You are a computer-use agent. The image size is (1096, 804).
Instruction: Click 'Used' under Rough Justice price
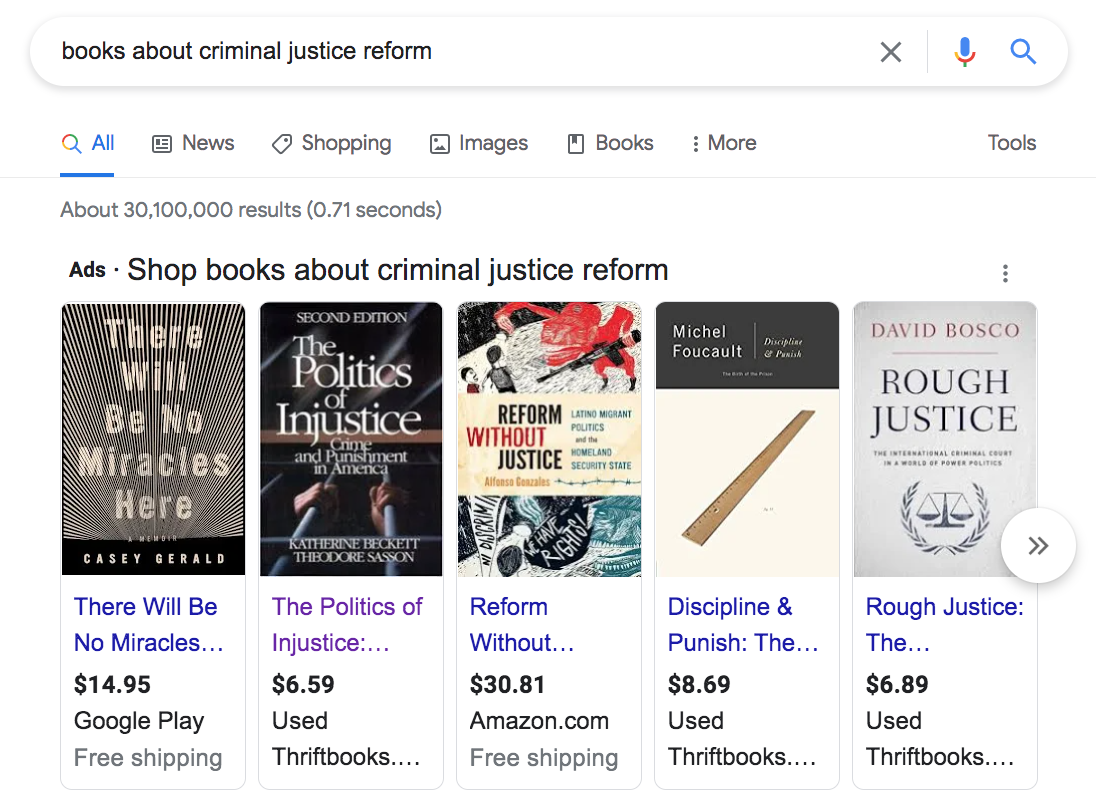(x=893, y=721)
